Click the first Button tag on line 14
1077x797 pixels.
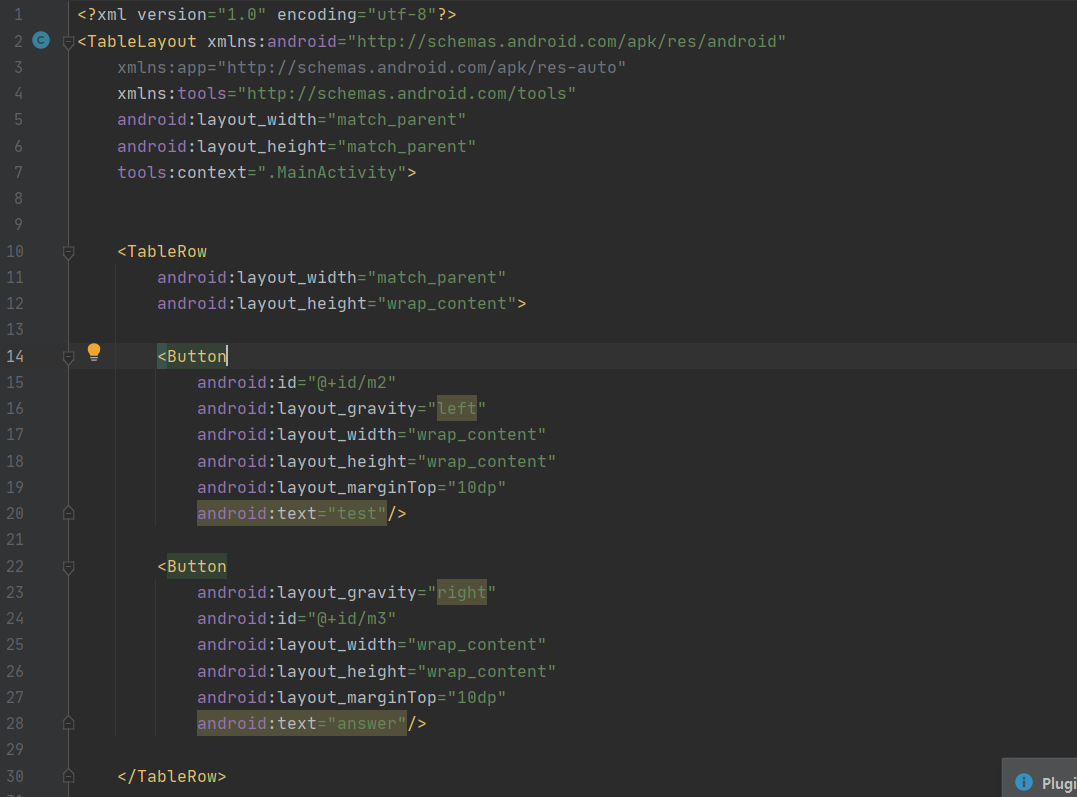(x=192, y=357)
